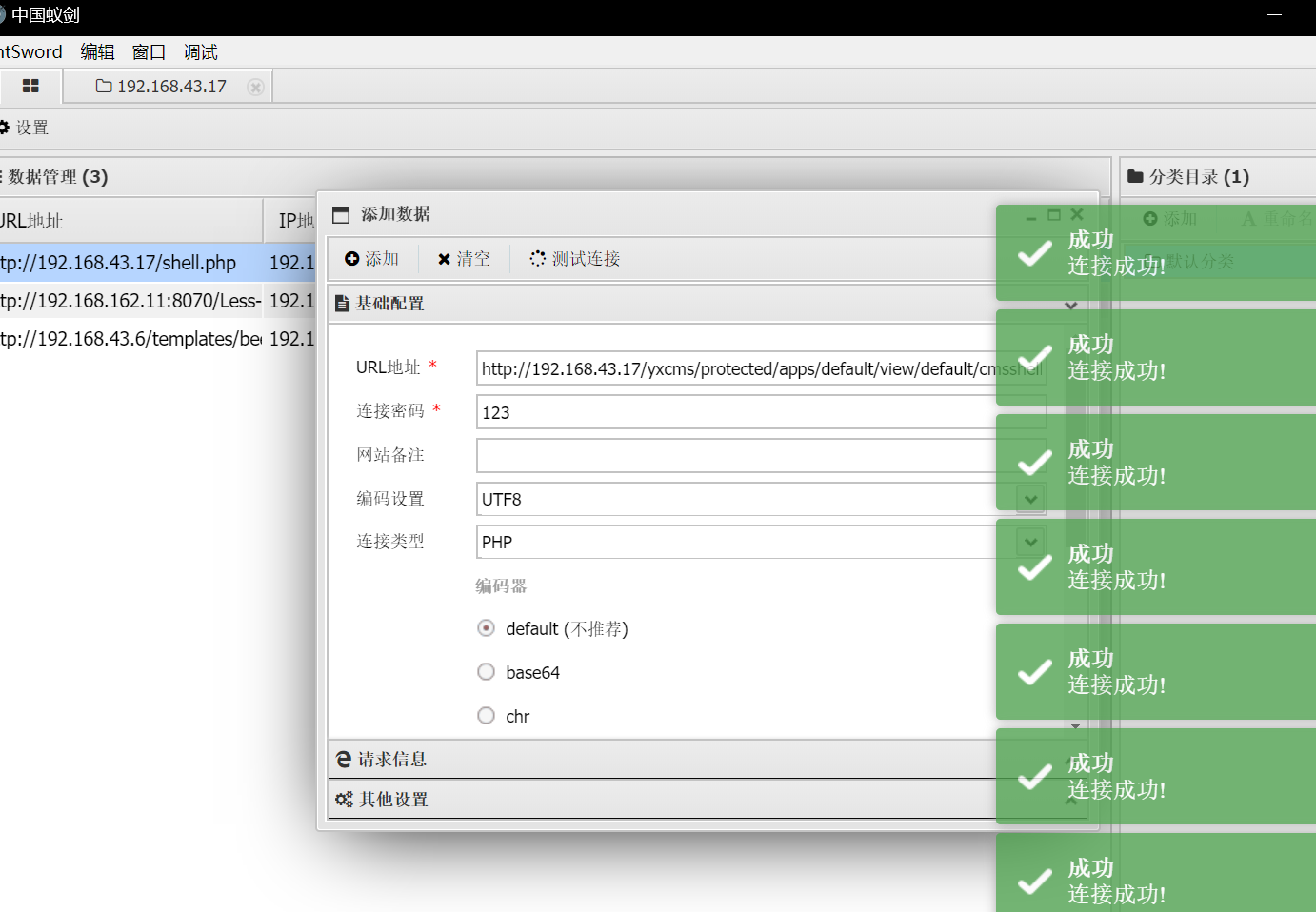
Task: Click the IP地址 column header
Action: pos(289,221)
